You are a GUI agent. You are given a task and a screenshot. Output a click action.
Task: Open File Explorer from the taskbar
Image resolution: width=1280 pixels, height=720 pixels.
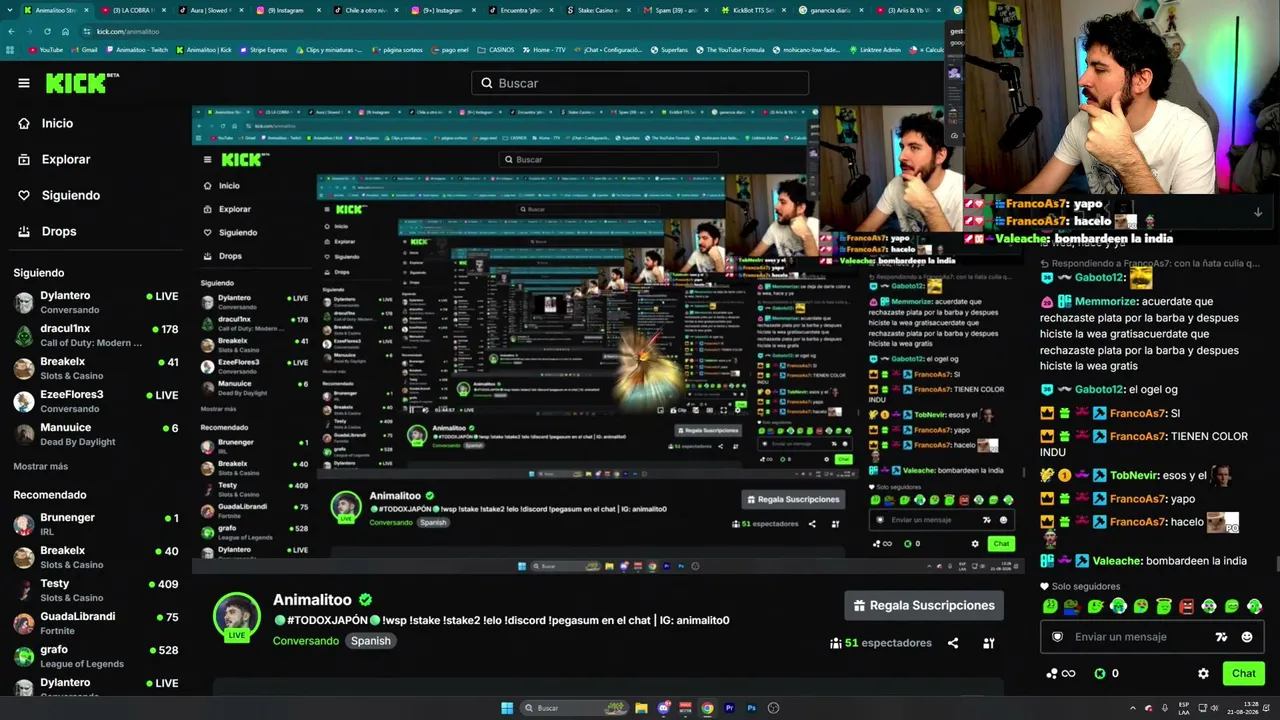coord(641,708)
